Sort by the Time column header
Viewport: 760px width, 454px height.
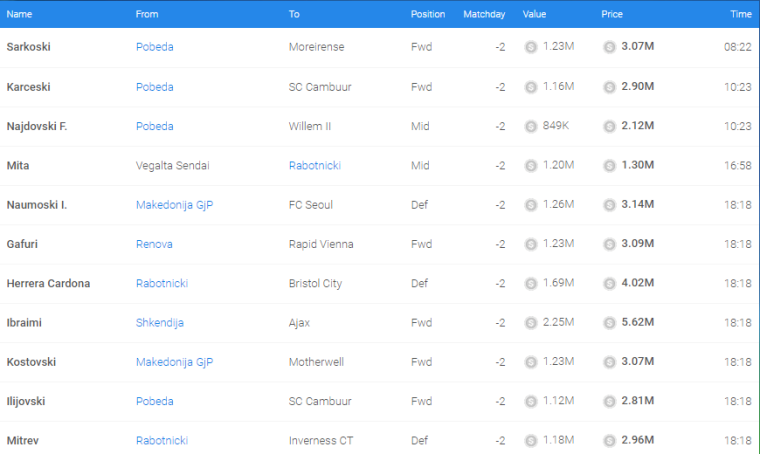741,14
